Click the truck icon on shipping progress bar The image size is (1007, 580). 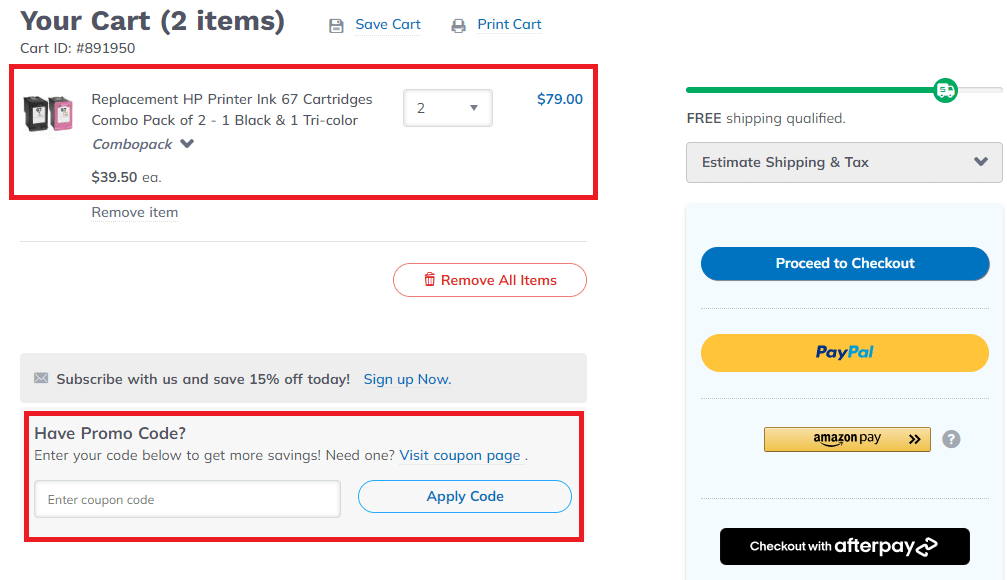point(945,91)
